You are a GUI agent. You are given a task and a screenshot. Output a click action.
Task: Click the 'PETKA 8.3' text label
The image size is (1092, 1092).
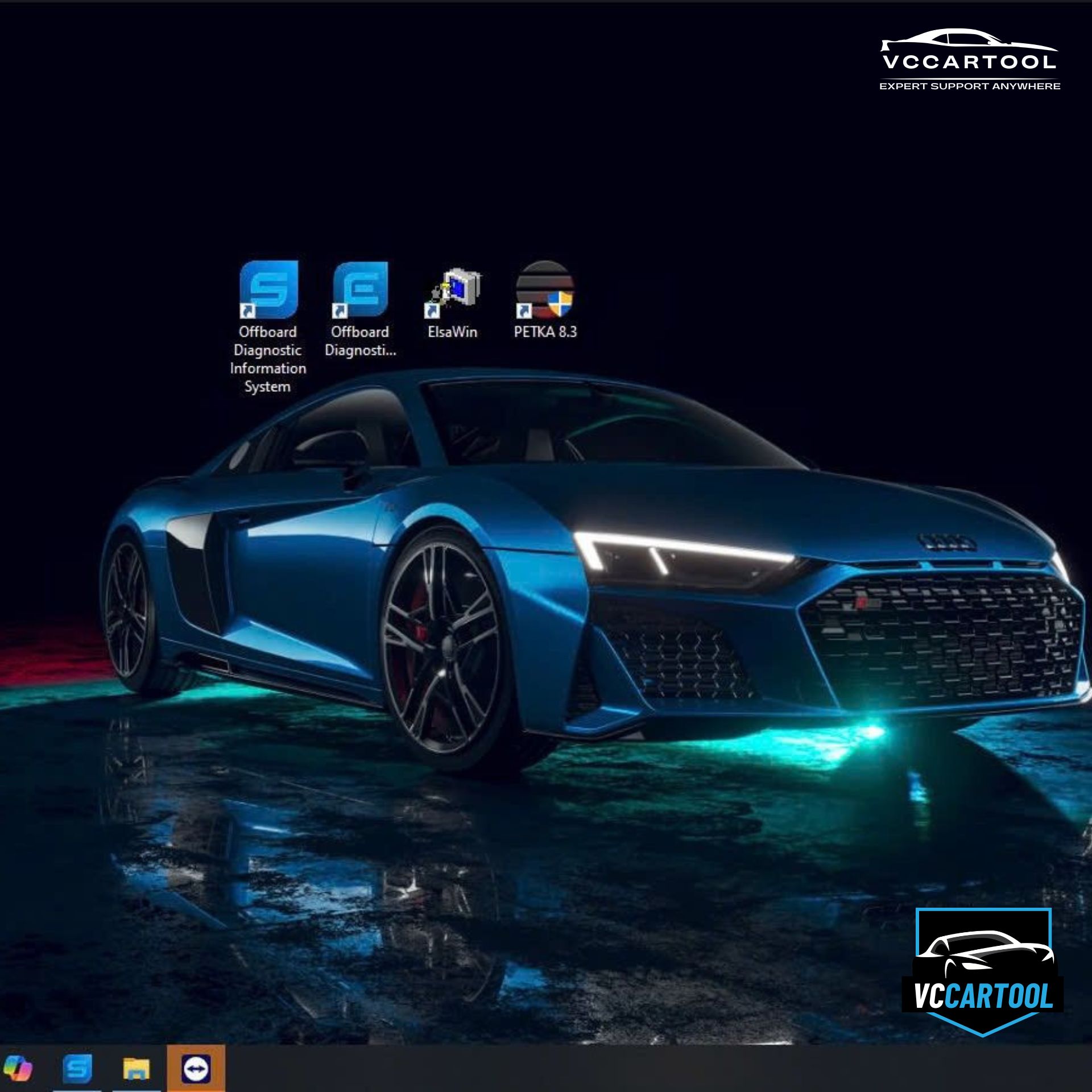tap(545, 332)
